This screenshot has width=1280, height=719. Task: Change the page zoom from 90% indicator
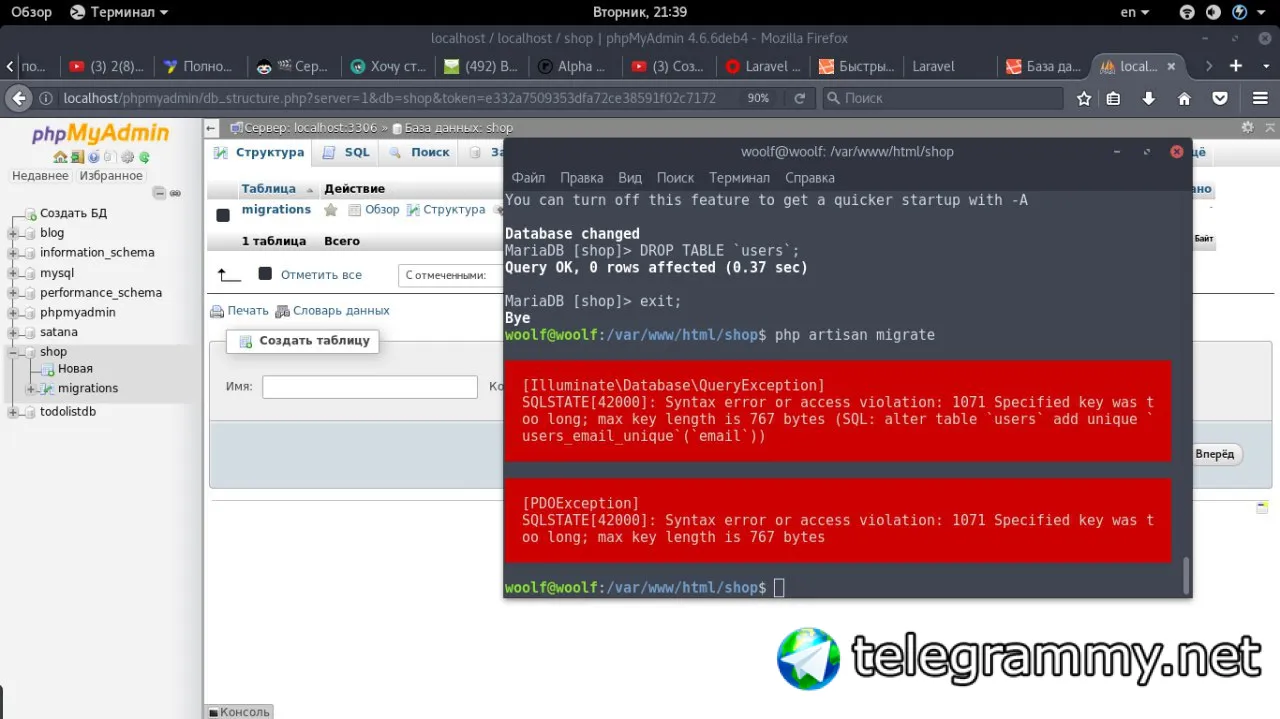pos(758,98)
